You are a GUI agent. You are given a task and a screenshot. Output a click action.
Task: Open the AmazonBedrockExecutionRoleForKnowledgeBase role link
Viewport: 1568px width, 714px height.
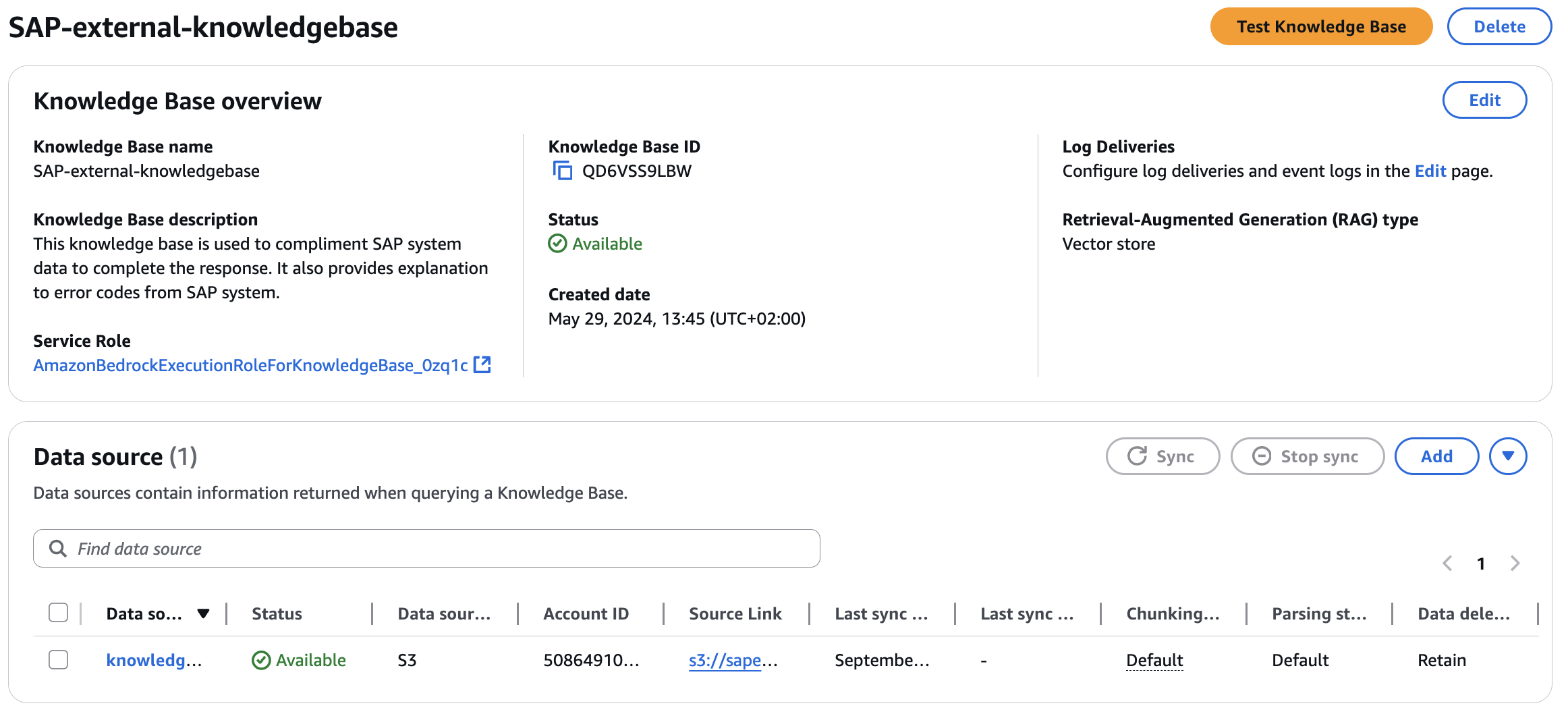click(250, 365)
